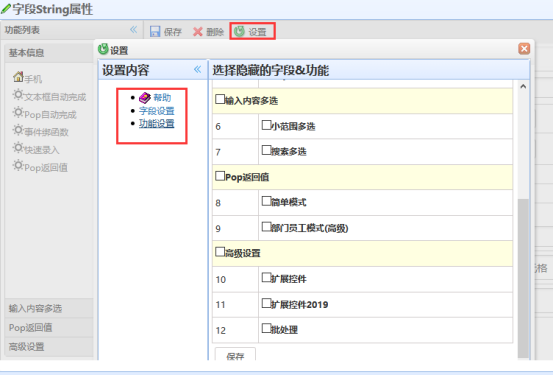554x375 pixels.
Task: Select 文本框自动完成 in the function list
Action: tap(55, 97)
